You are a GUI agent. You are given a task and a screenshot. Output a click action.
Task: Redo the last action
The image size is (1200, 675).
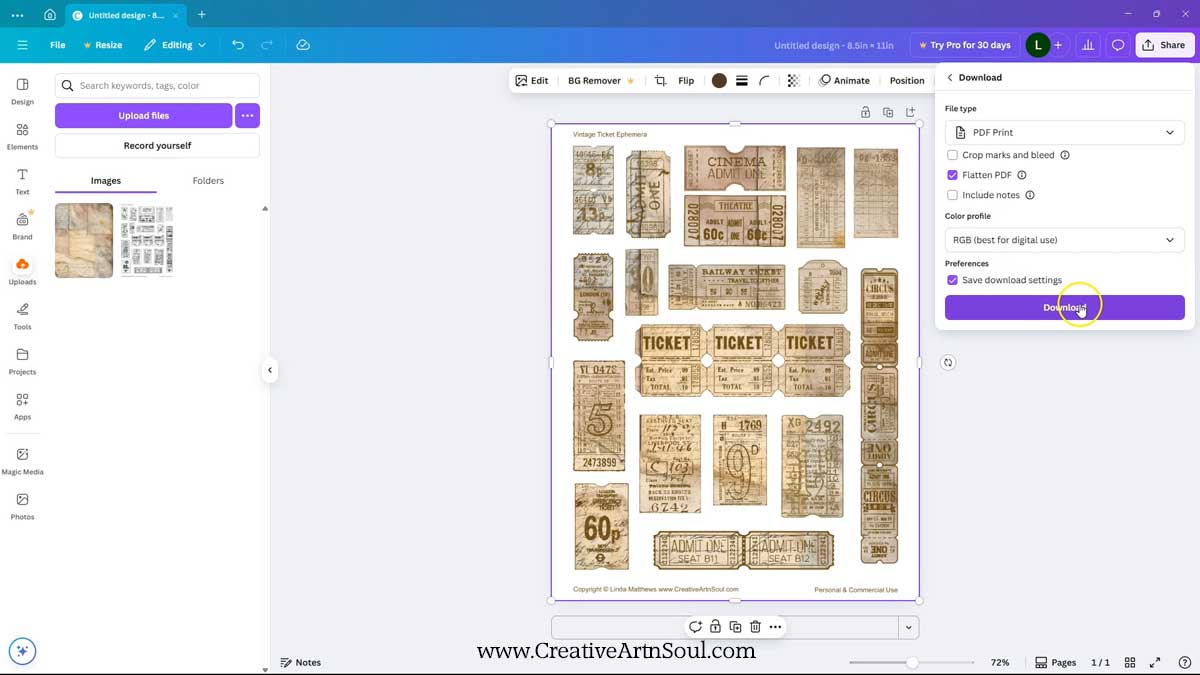[267, 45]
